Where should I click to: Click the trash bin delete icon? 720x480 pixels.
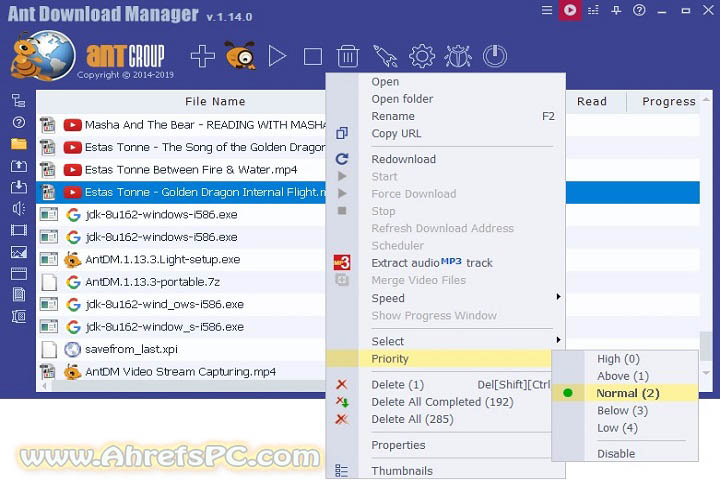348,56
